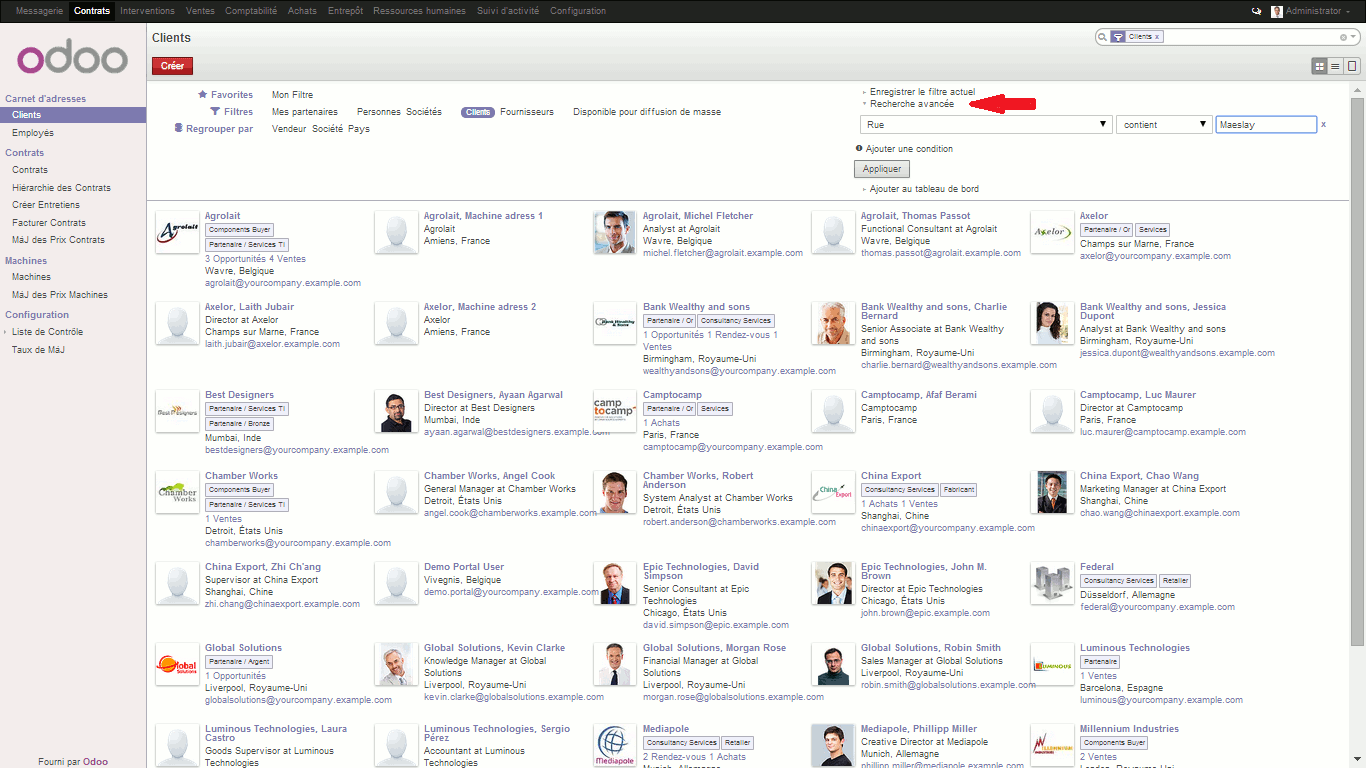The height and width of the screenshot is (768, 1366).
Task: Remove the Clients facet with its x
Action: point(1157,37)
